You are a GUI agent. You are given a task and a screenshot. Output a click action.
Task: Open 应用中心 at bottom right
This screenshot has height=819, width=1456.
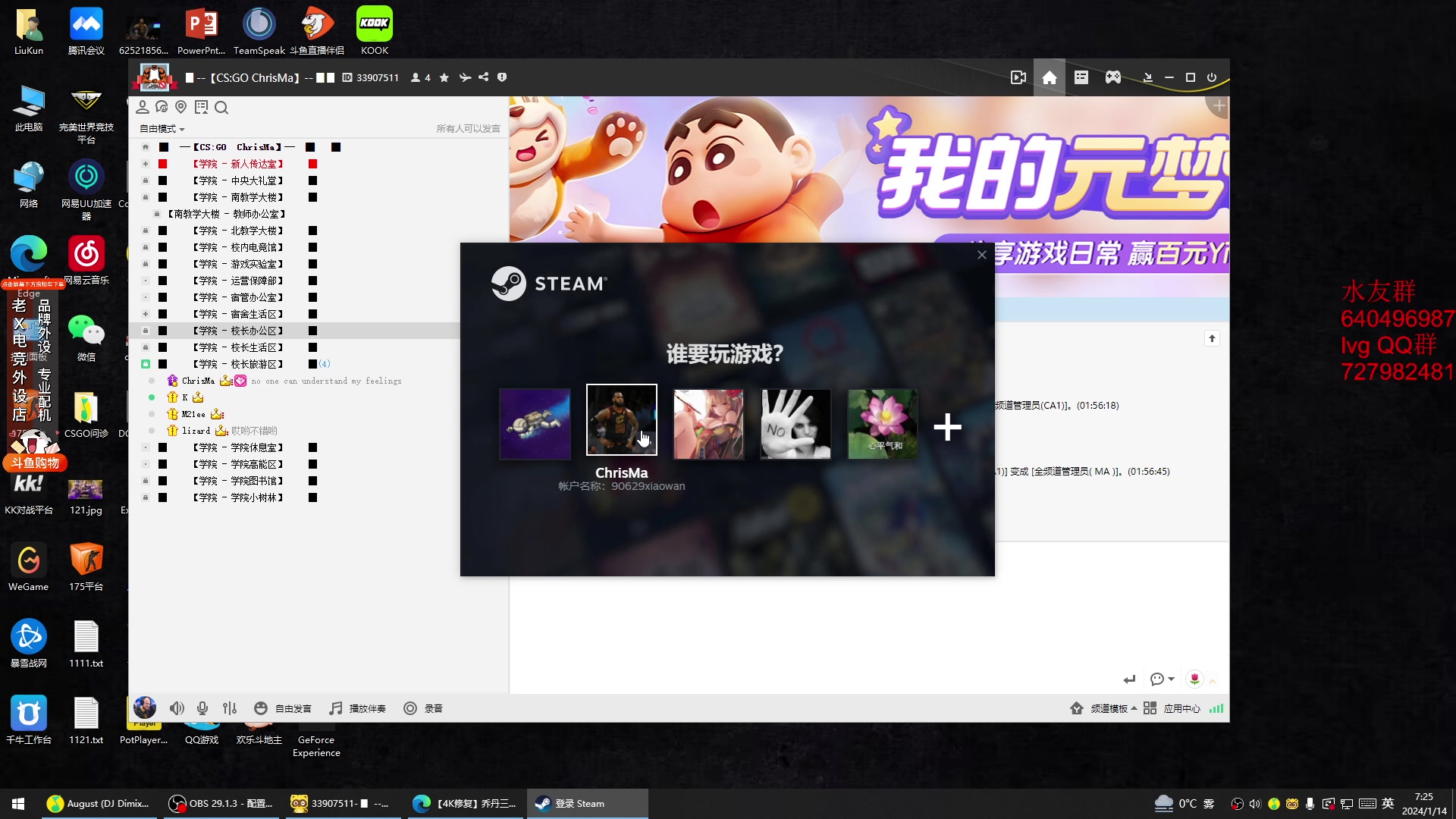click(x=1181, y=708)
